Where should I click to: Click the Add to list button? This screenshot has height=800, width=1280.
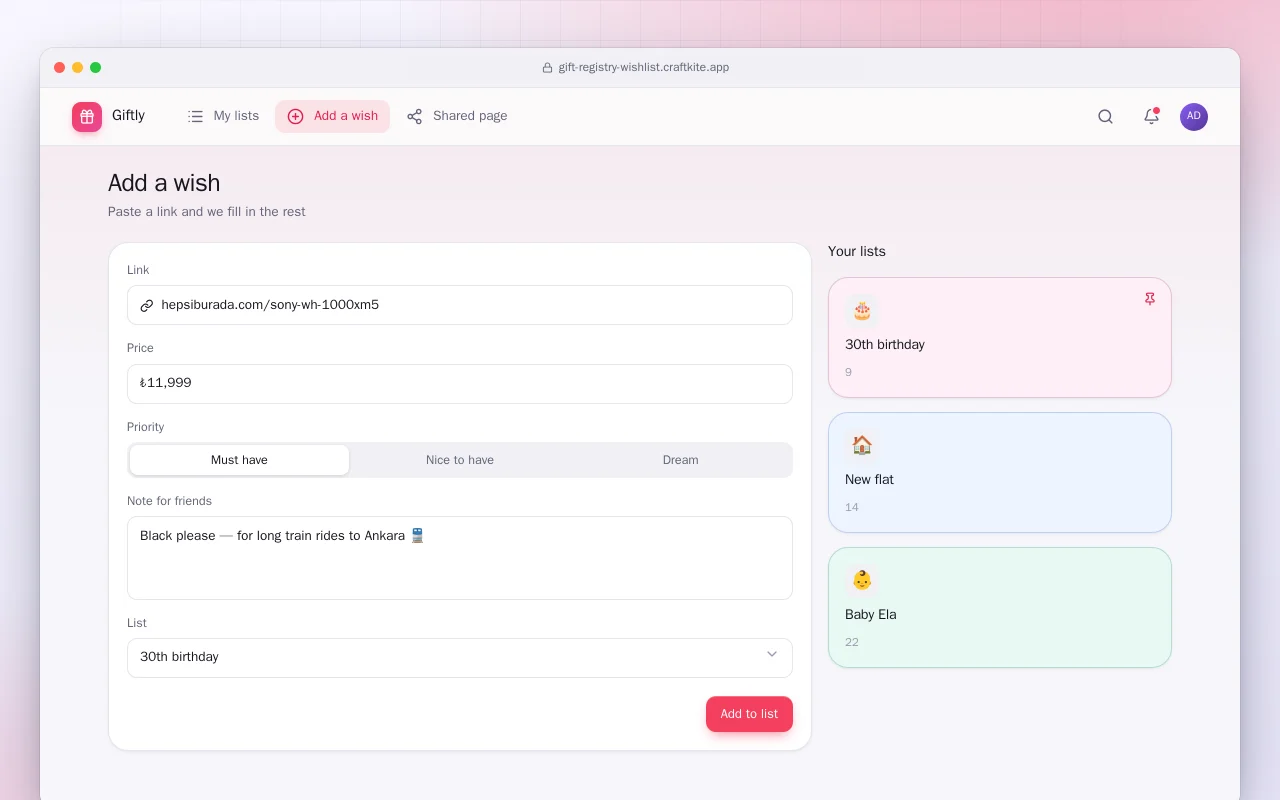click(x=749, y=714)
